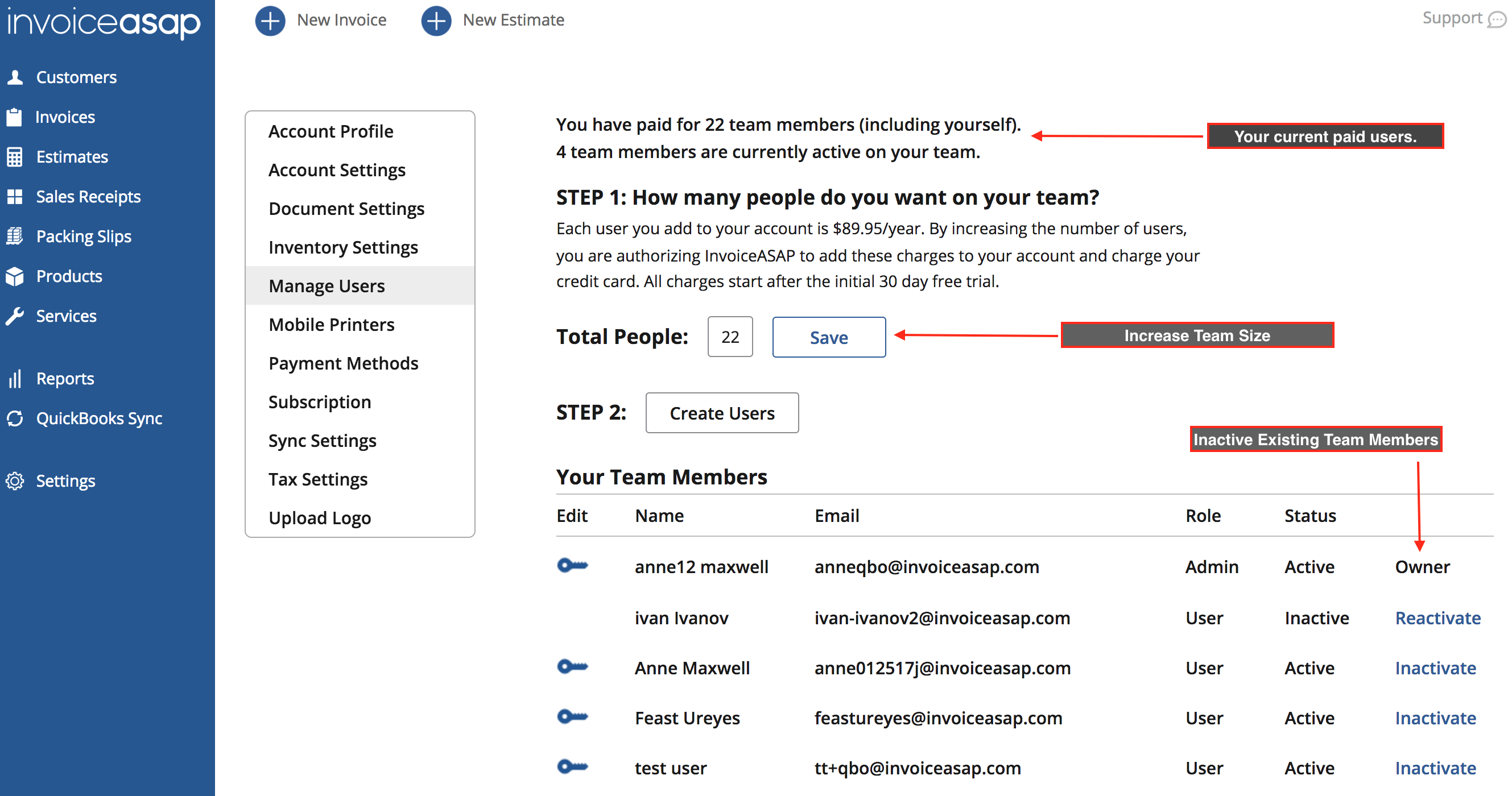Image resolution: width=1512 pixels, height=796 pixels.
Task: Open Payment Methods settings menu item
Action: (343, 363)
